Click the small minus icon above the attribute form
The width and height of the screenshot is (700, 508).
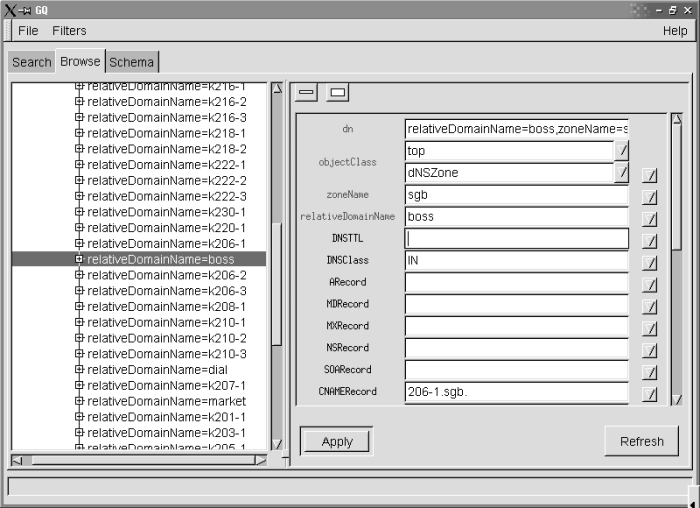[x=306, y=93]
